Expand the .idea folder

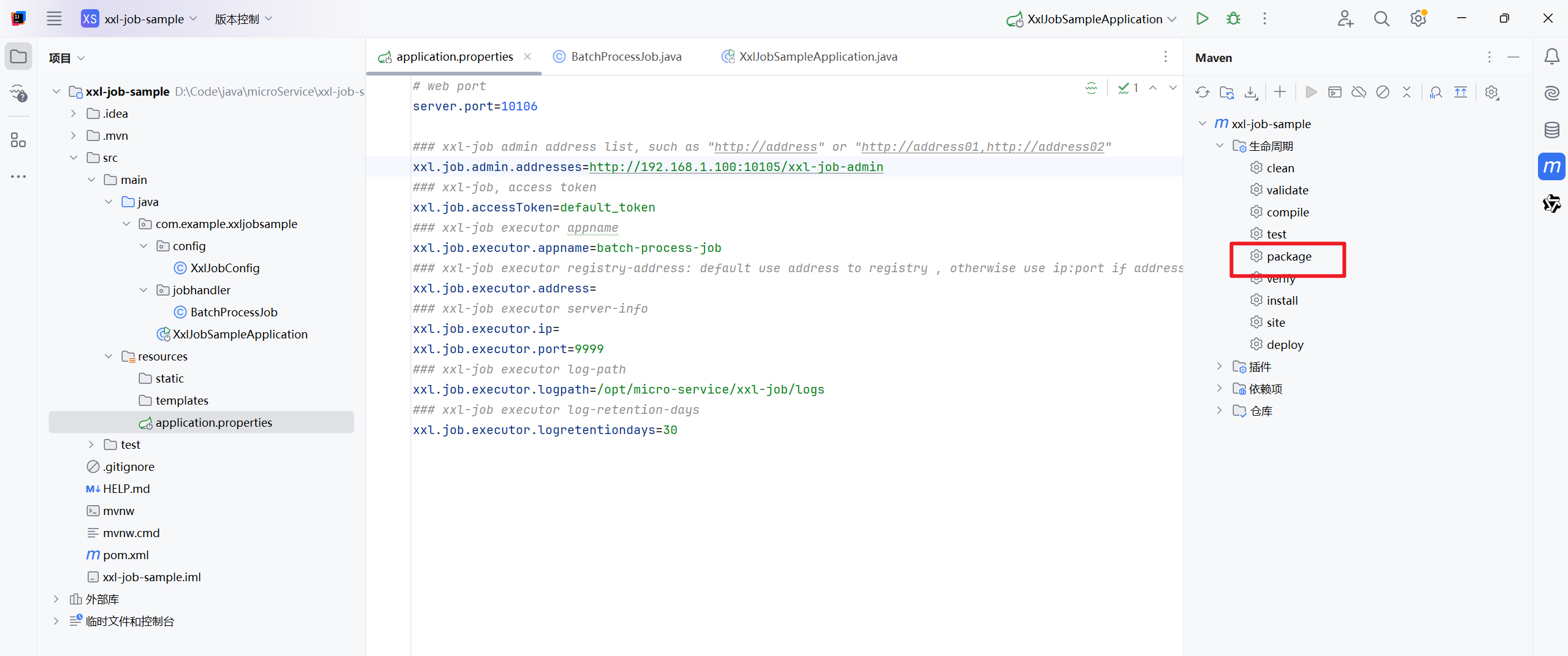74,113
